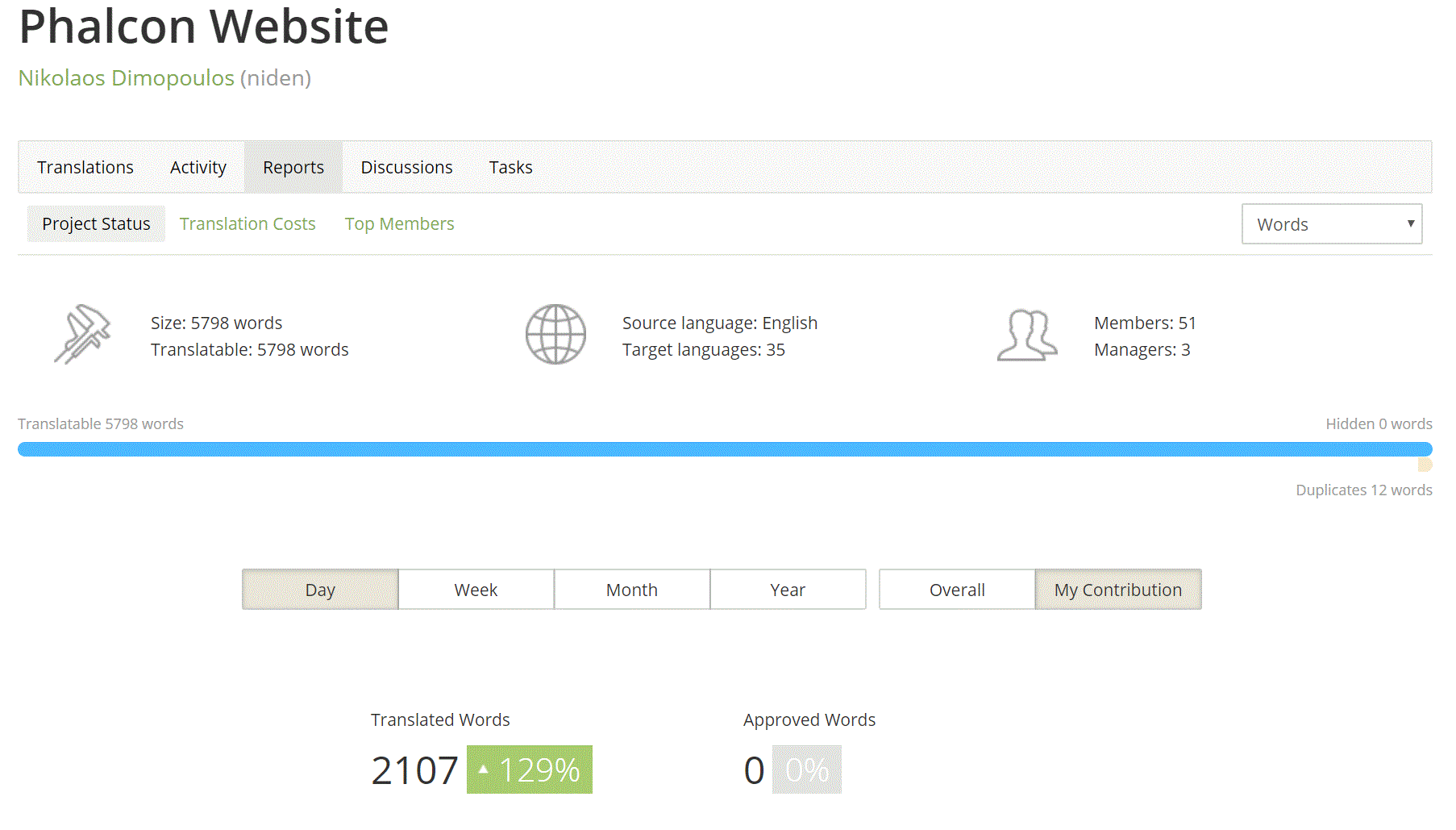Show Overall statistics
Viewport: 1456px width, 830px height.
[957, 590]
